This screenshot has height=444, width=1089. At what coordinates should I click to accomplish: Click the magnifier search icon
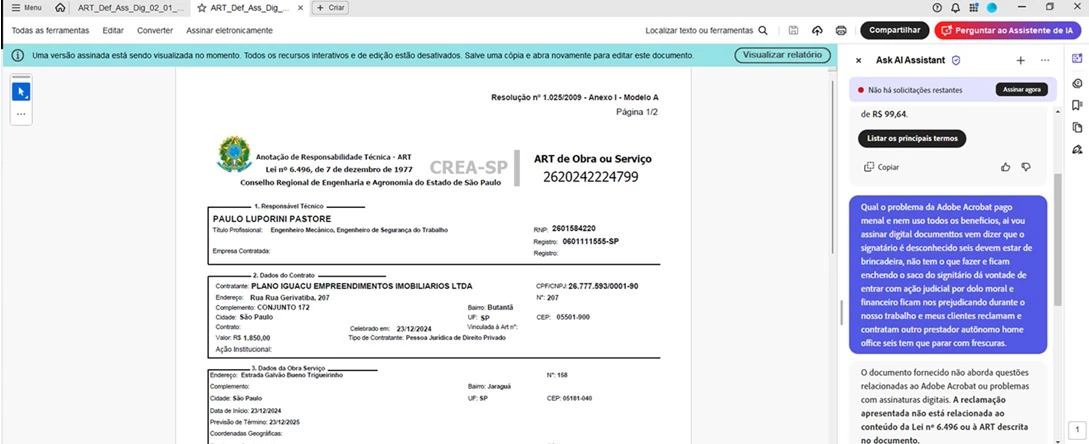tap(763, 31)
